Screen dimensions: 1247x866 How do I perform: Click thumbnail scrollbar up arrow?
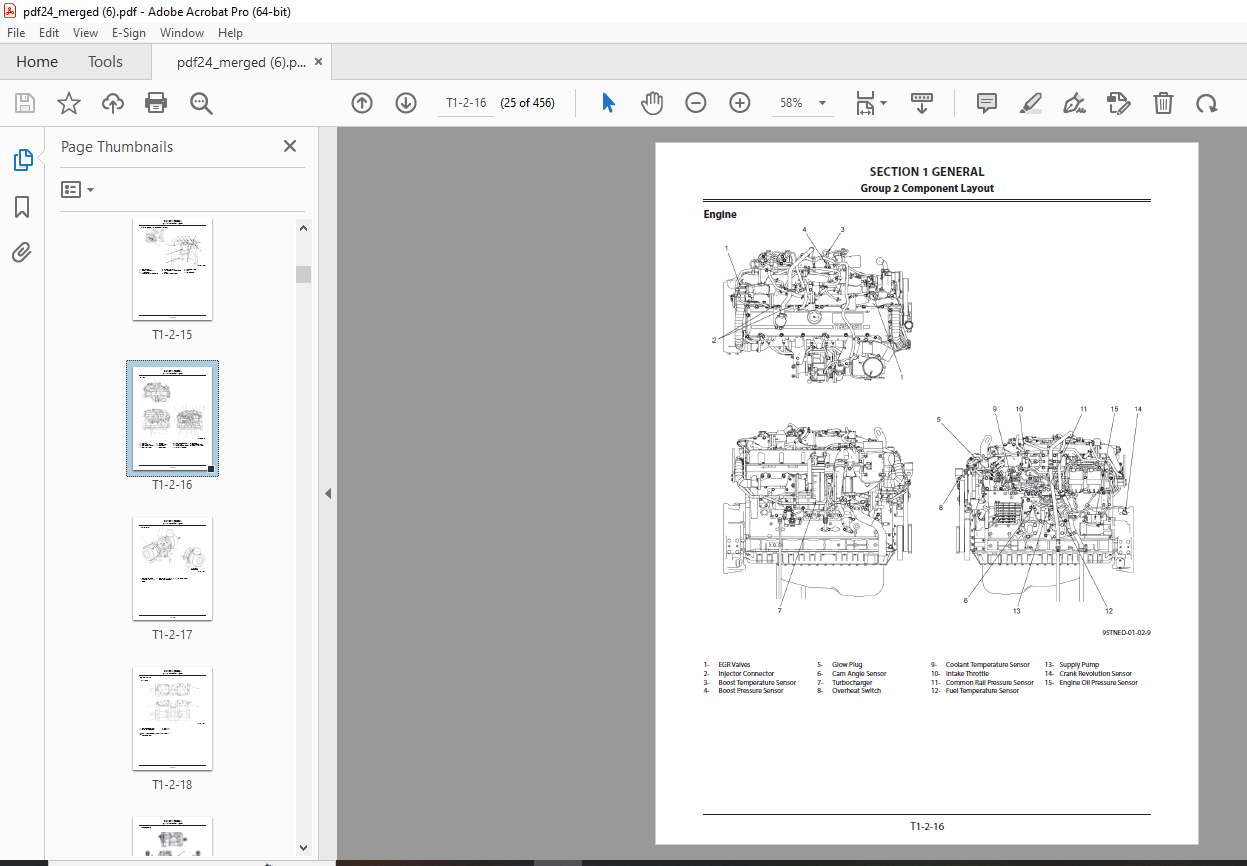coord(304,228)
